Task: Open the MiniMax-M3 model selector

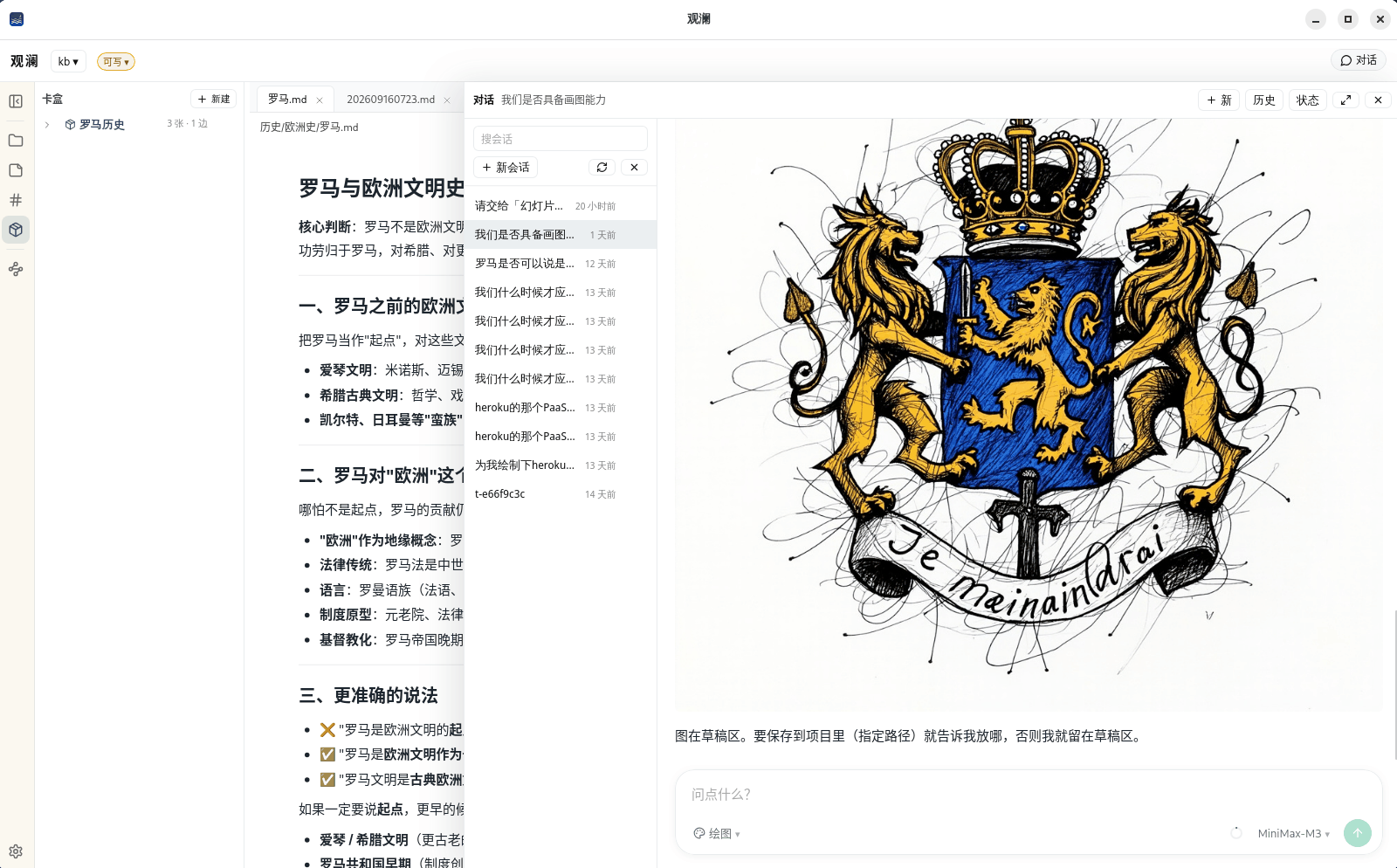Action: (x=1293, y=833)
